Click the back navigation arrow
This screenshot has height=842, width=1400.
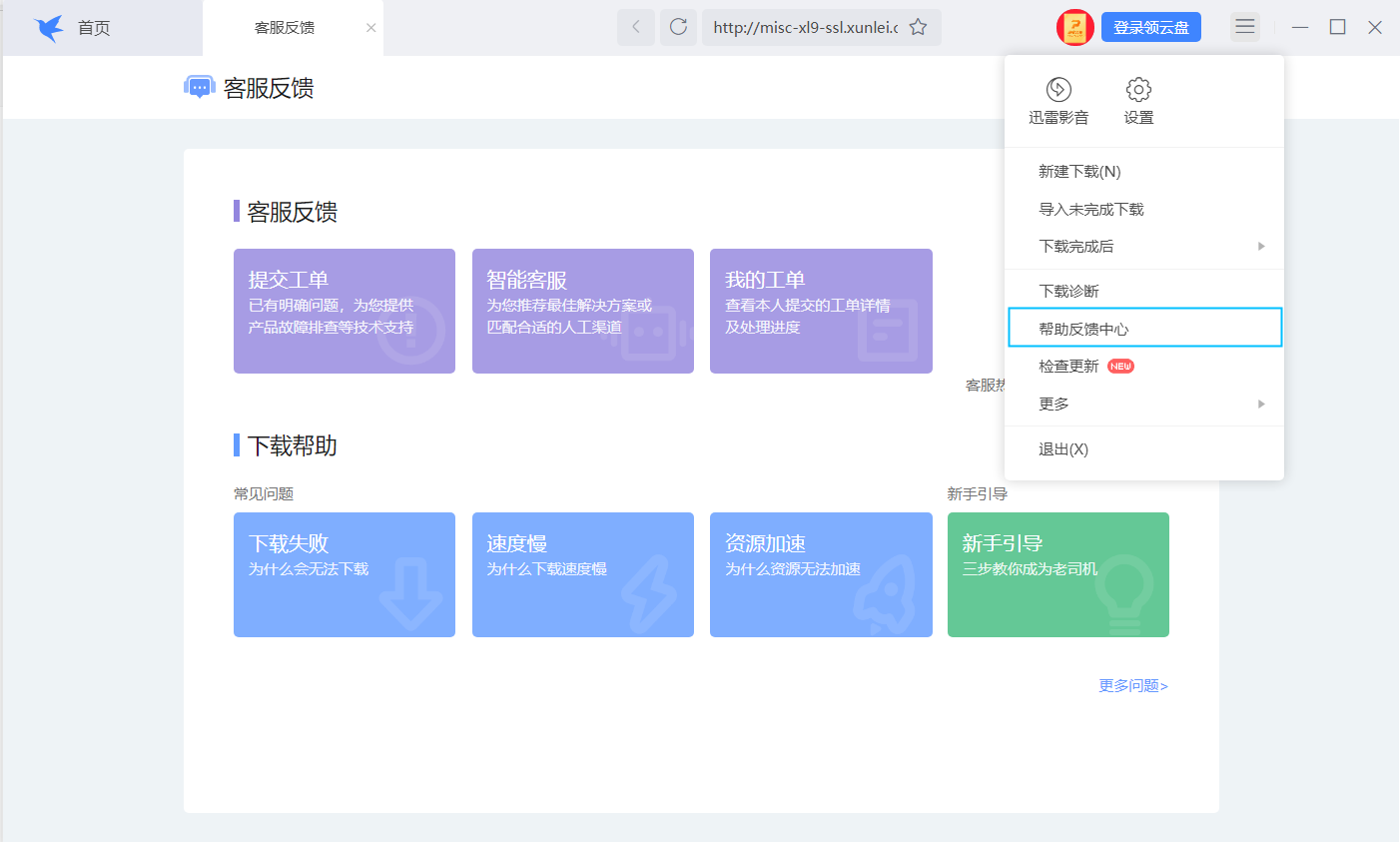(636, 27)
